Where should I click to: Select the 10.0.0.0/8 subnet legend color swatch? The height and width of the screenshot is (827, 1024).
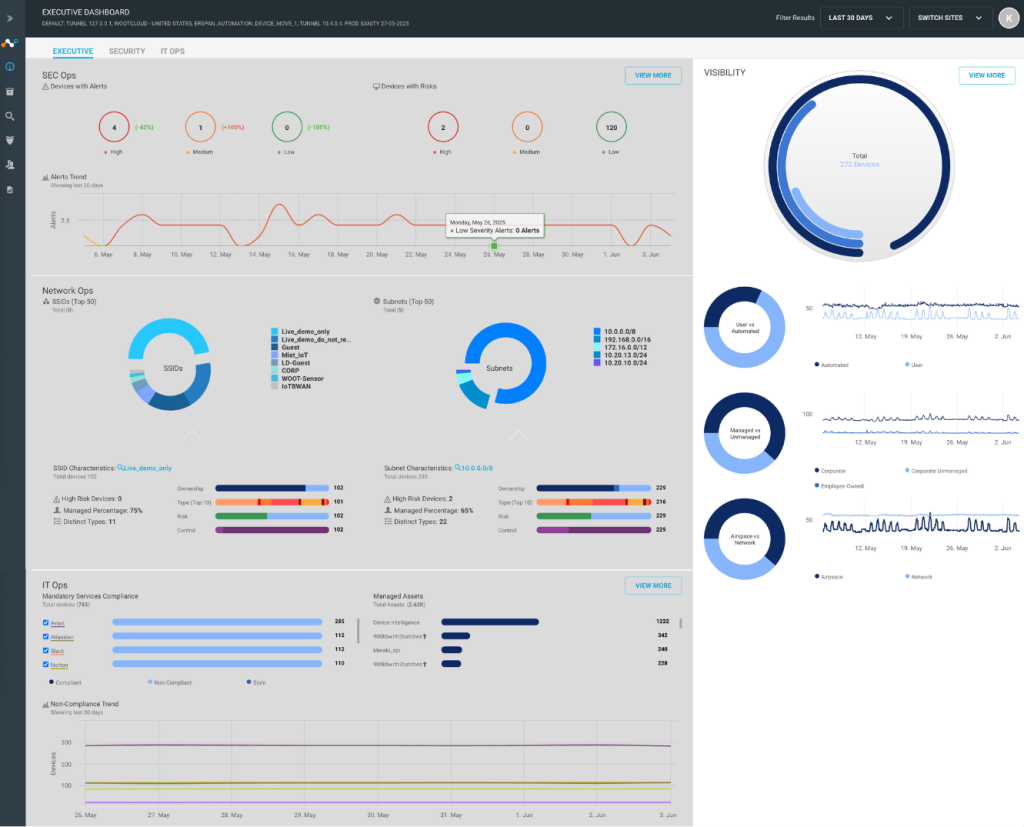pyautogui.click(x=597, y=332)
